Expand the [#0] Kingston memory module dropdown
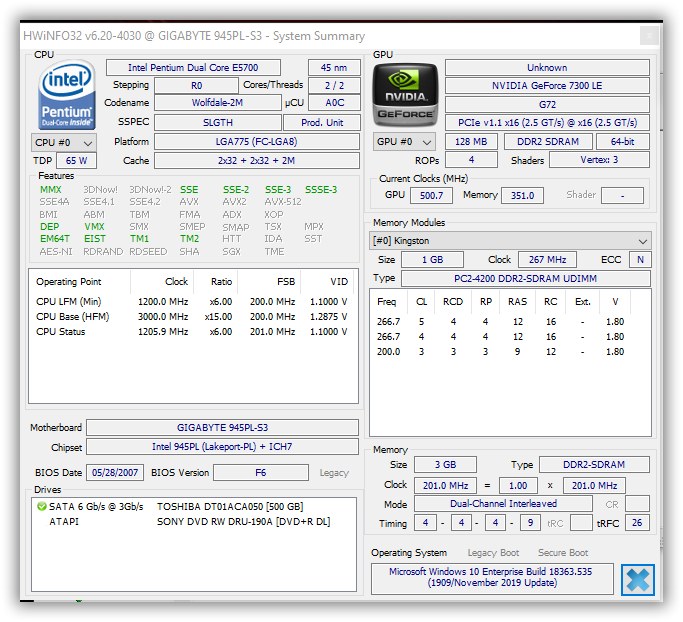 510,241
